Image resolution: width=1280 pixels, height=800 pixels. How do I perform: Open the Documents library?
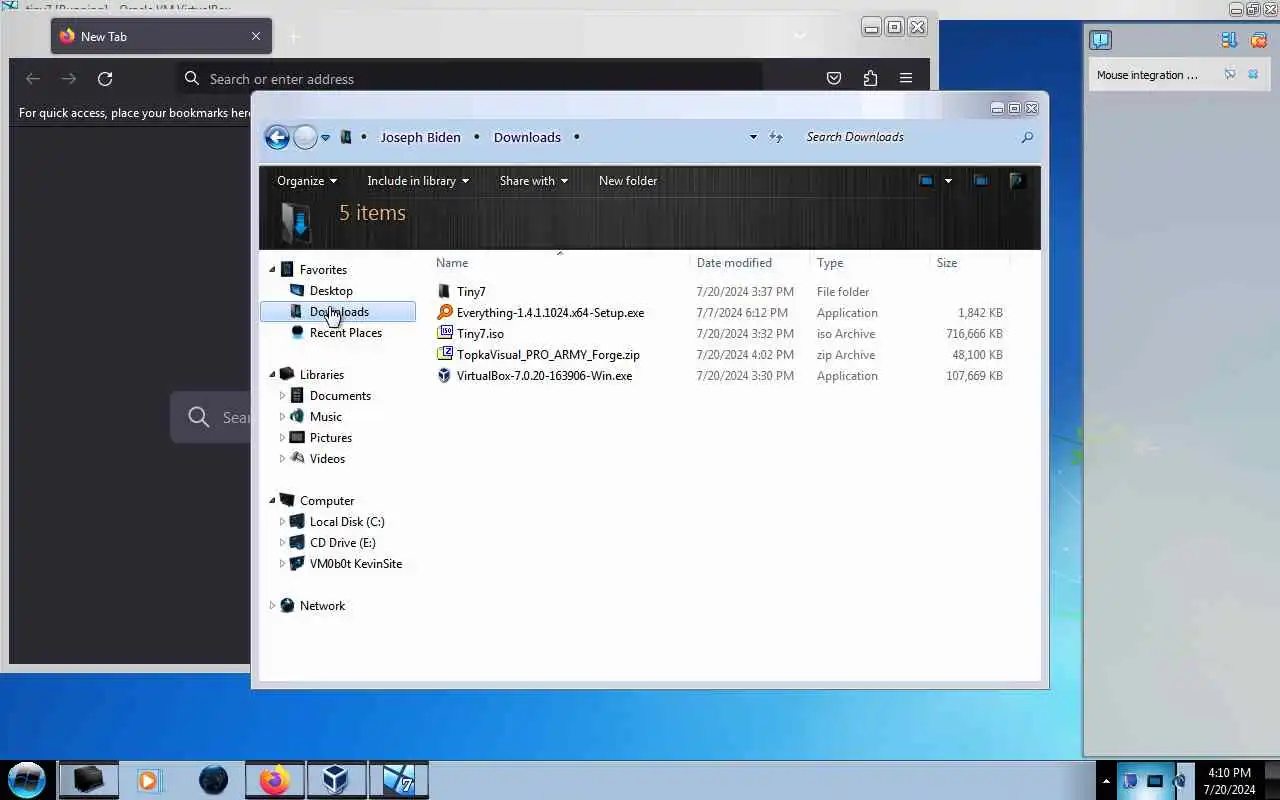click(x=340, y=396)
